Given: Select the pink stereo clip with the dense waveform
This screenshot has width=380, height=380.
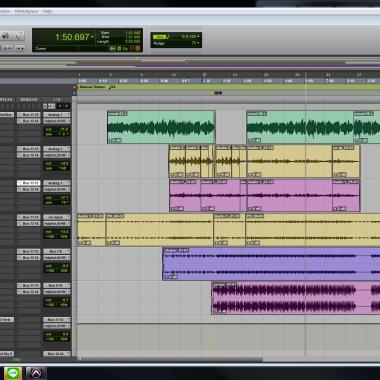Looking at the screenshot, I should 296,298.
